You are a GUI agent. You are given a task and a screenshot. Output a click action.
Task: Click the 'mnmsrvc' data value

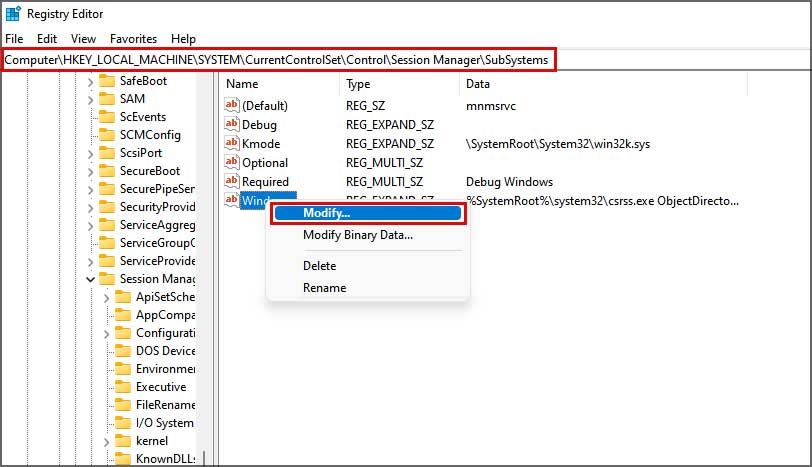(x=491, y=106)
